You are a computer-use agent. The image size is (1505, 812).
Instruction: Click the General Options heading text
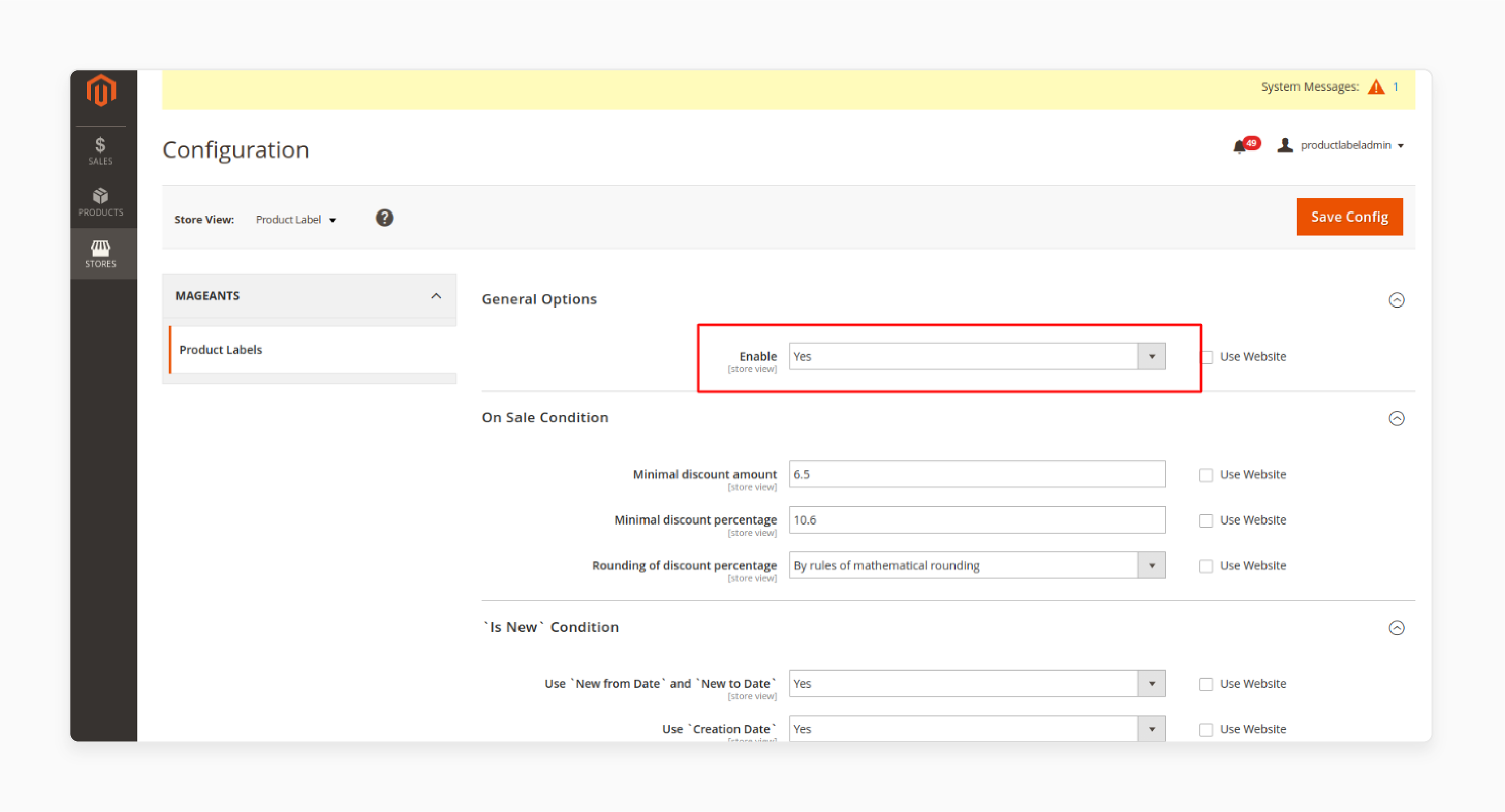tap(539, 299)
